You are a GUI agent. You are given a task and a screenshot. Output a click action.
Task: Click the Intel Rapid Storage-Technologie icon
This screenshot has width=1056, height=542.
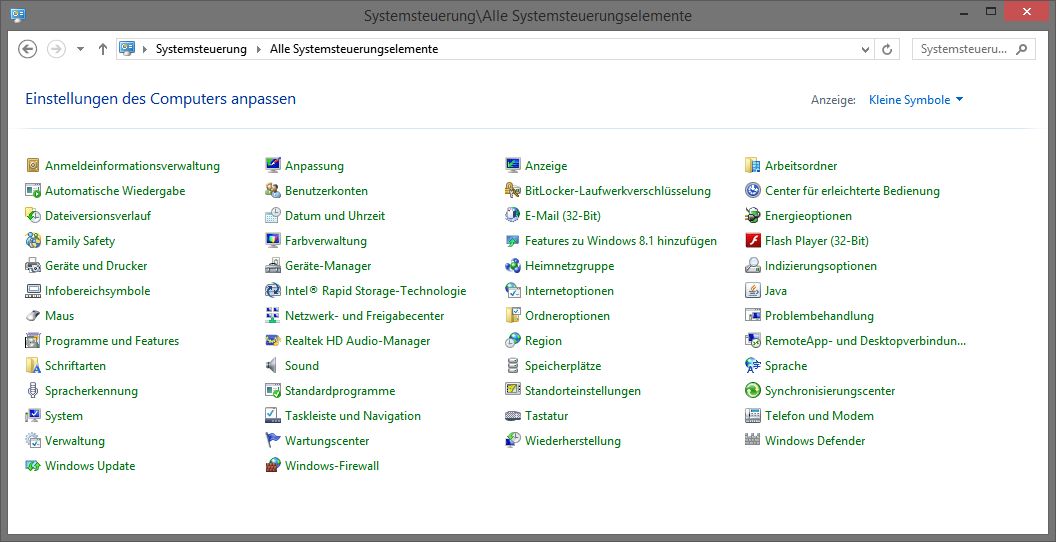(273, 291)
